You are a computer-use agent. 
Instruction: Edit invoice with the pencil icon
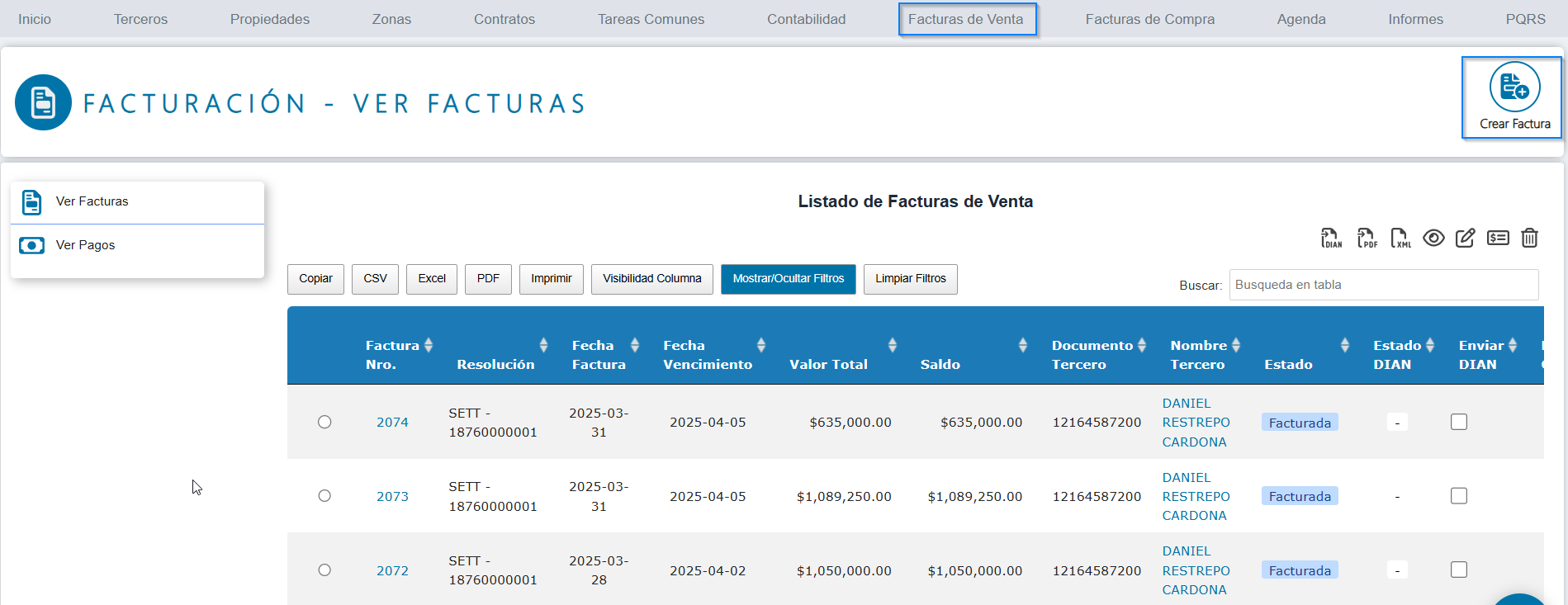coord(1465,239)
